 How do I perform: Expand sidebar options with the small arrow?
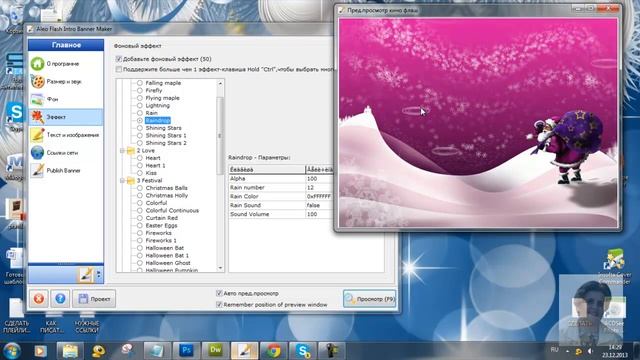point(98,275)
